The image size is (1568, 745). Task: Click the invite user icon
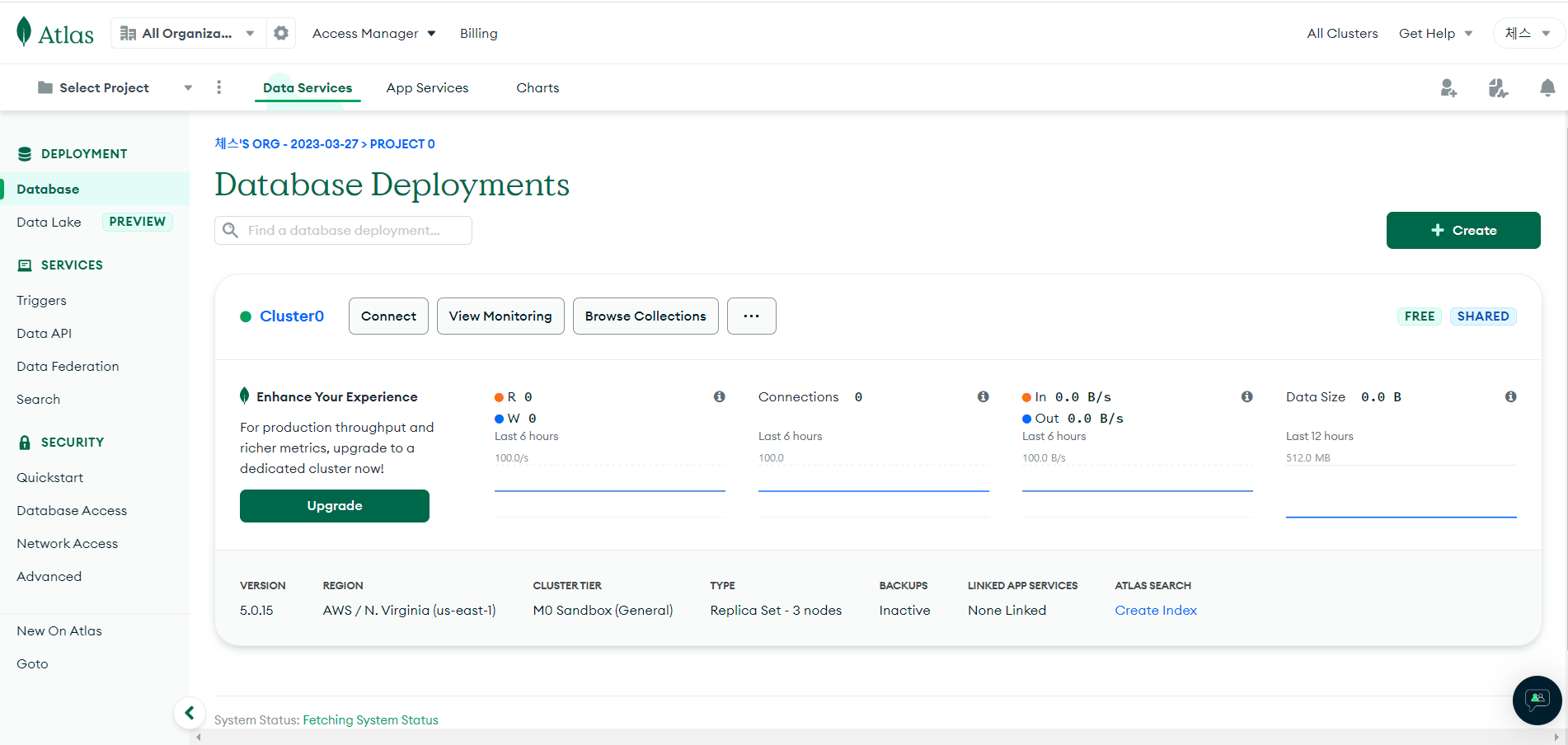click(1448, 87)
